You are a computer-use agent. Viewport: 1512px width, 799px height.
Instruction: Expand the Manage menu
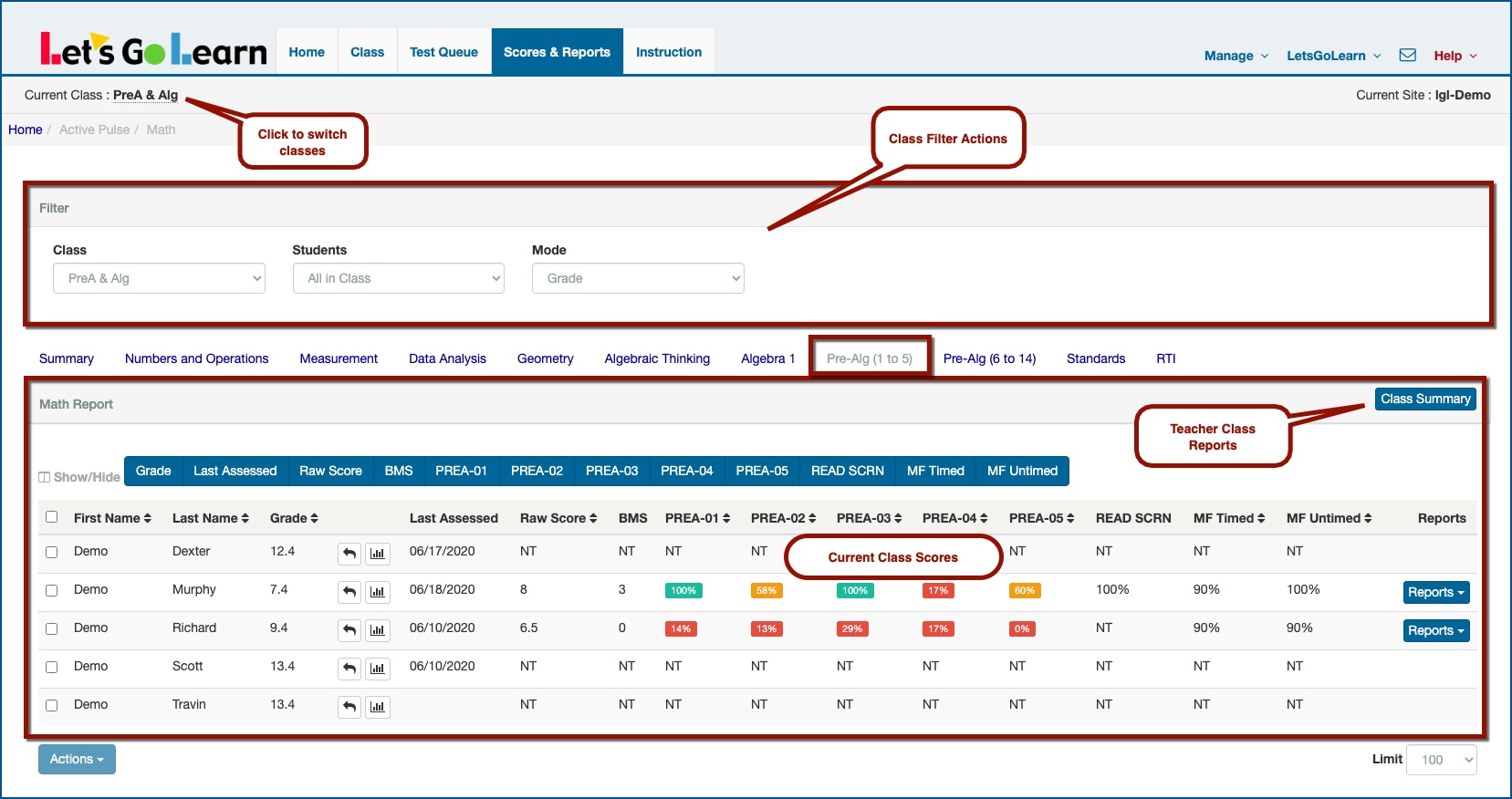pyautogui.click(x=1236, y=56)
